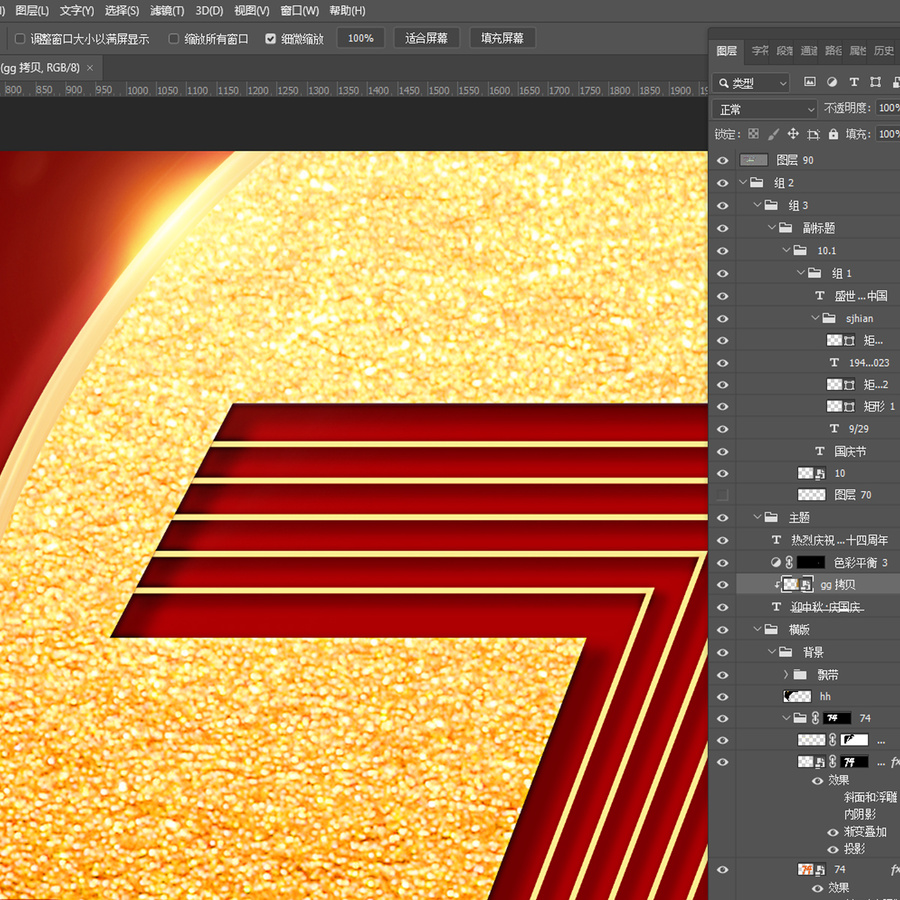
Task: Click T icon of 热烈庆祝 layer
Action: 777,540
